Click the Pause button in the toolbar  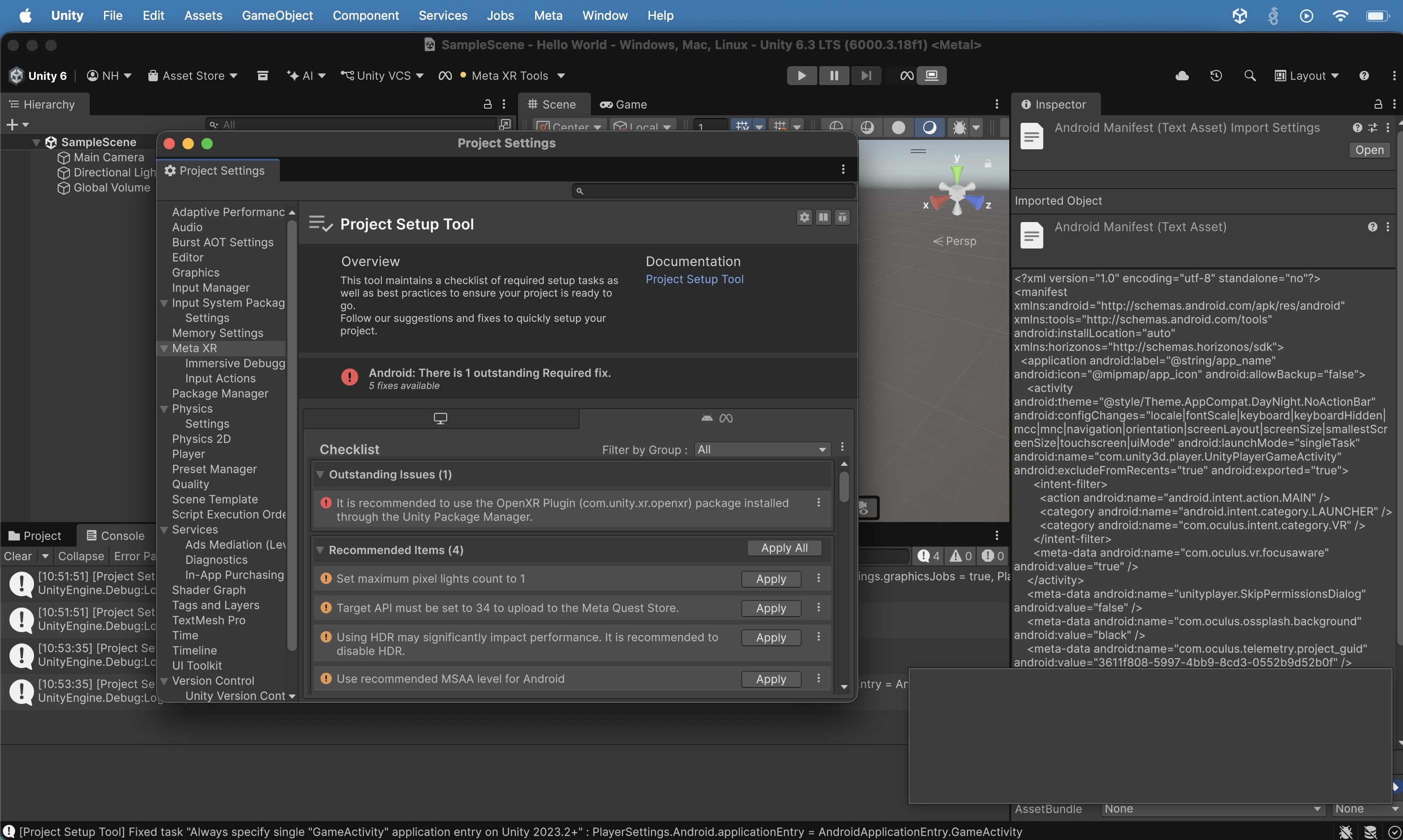click(x=833, y=75)
